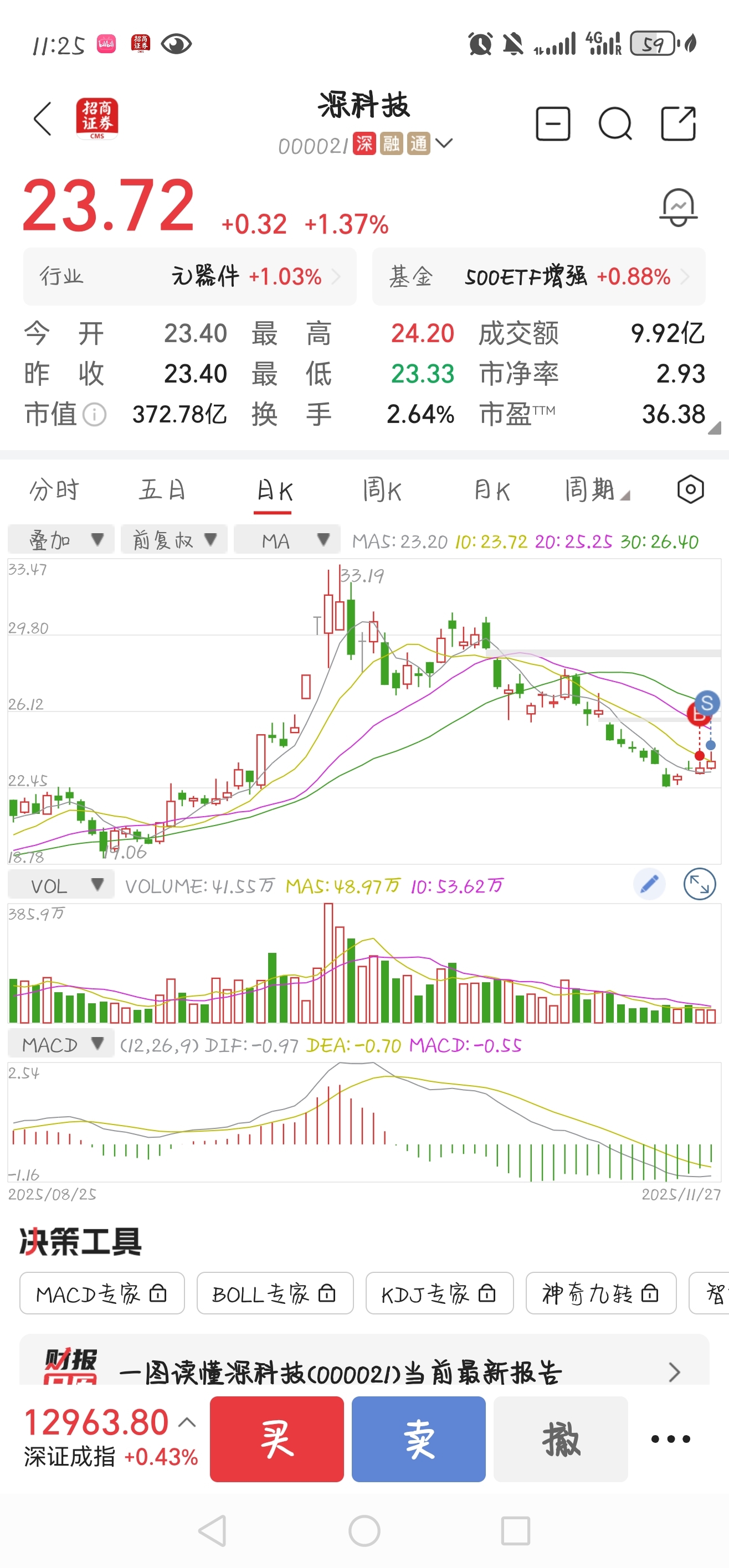Image resolution: width=729 pixels, height=1568 pixels.
Task: Expand stock title dropdown chevron
Action: point(444,143)
